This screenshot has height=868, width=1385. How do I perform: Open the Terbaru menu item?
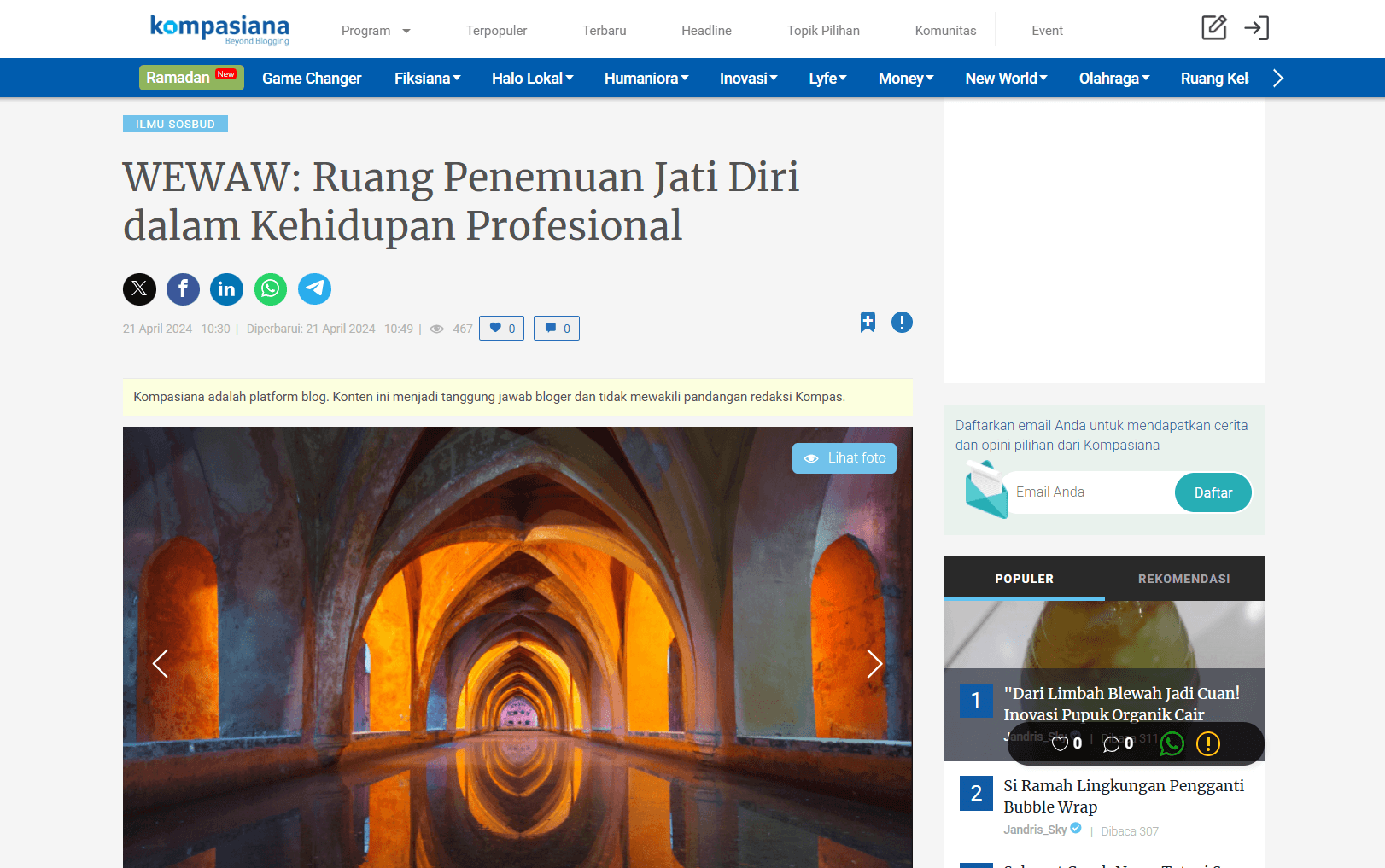click(605, 31)
